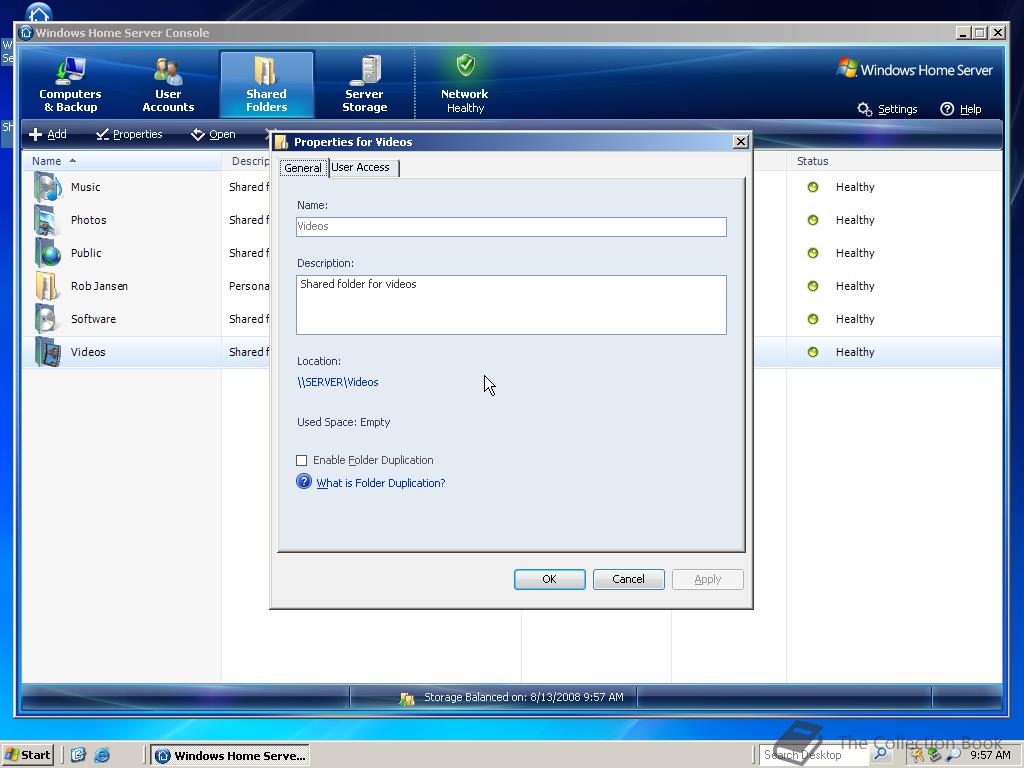
Task: Launch Internet Explorer from quick launch
Action: click(102, 755)
